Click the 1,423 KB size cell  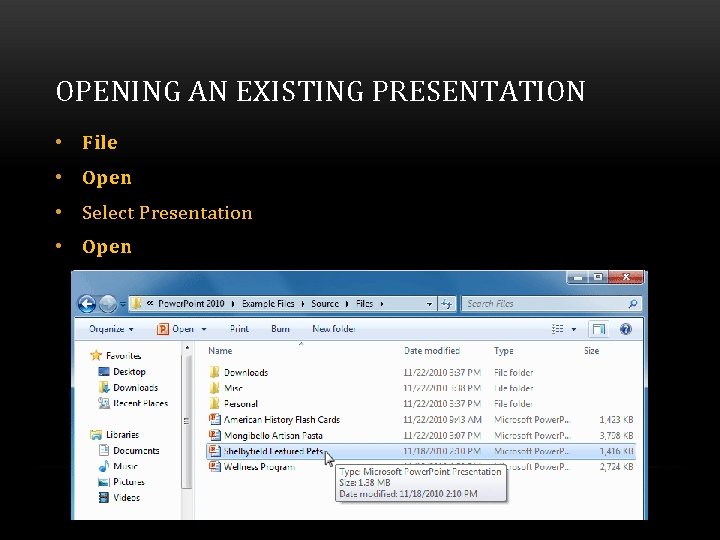coord(616,420)
